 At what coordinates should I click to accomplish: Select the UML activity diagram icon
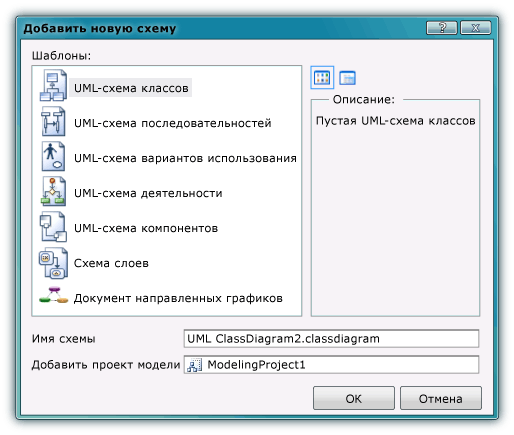click(53, 191)
